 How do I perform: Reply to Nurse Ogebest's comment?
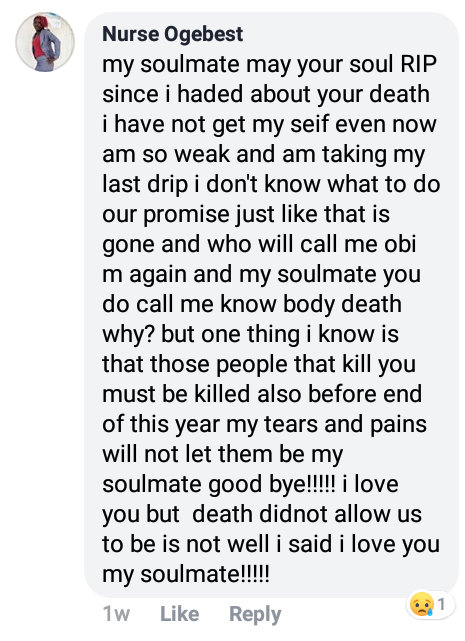tap(255, 614)
